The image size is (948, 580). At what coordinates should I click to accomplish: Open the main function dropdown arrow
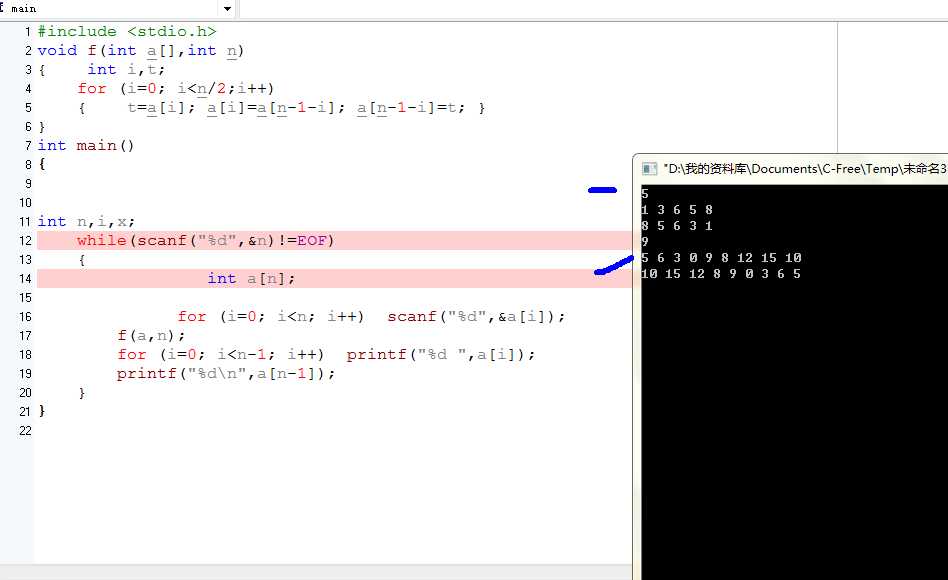coord(227,8)
